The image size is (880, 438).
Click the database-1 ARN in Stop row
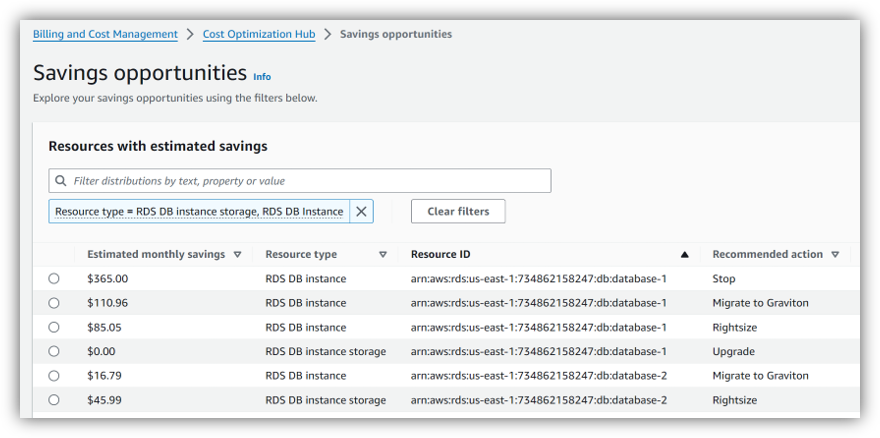[x=538, y=279]
